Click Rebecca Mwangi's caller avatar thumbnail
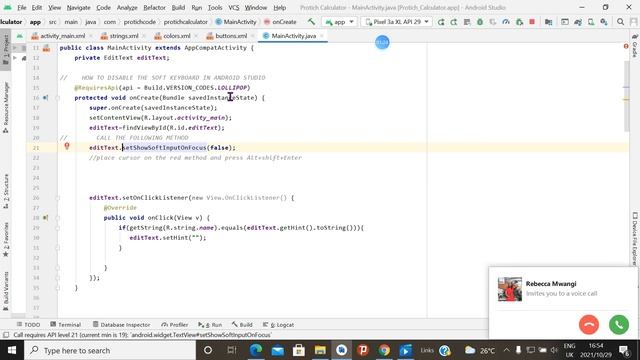This screenshot has width=640, height=360. coord(510,289)
